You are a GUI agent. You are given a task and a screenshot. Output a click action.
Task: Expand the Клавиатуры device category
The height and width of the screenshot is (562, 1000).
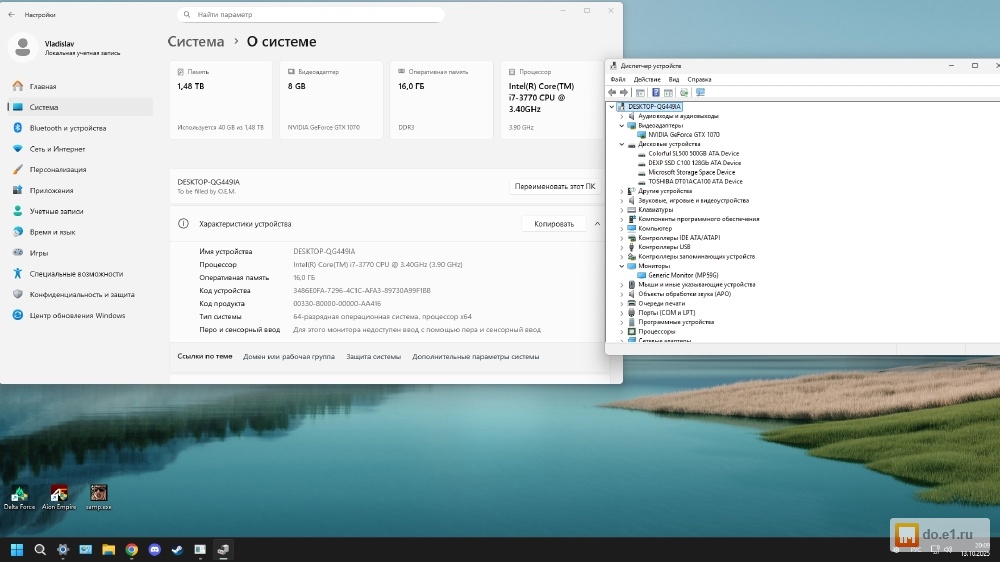click(x=621, y=210)
